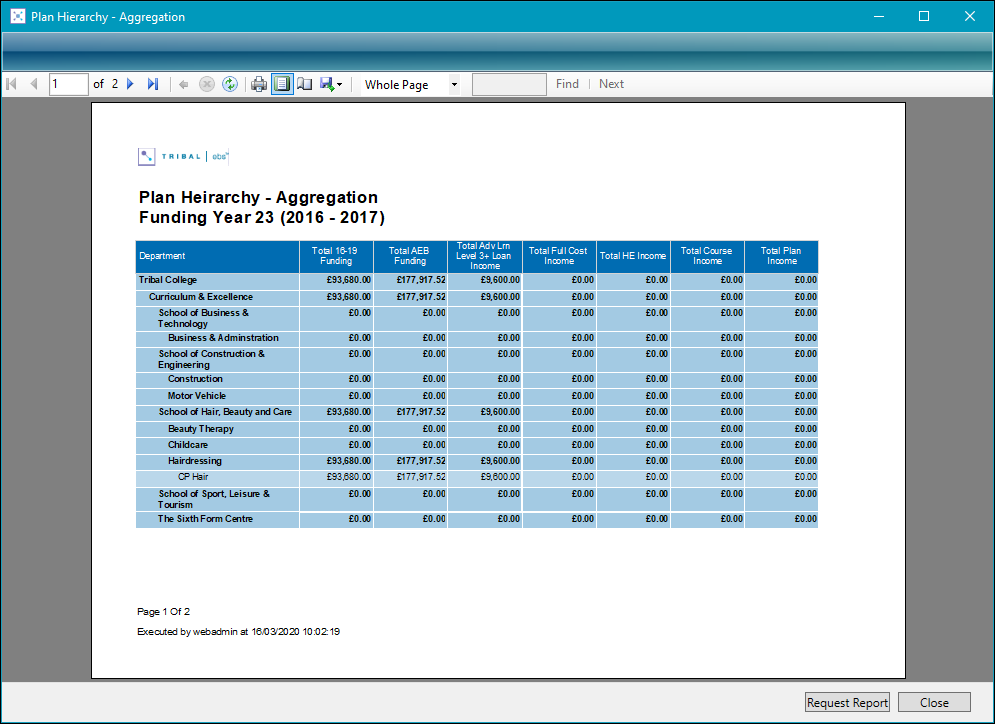995x724 pixels.
Task: Select the Tribal College row label
Action: 168,280
